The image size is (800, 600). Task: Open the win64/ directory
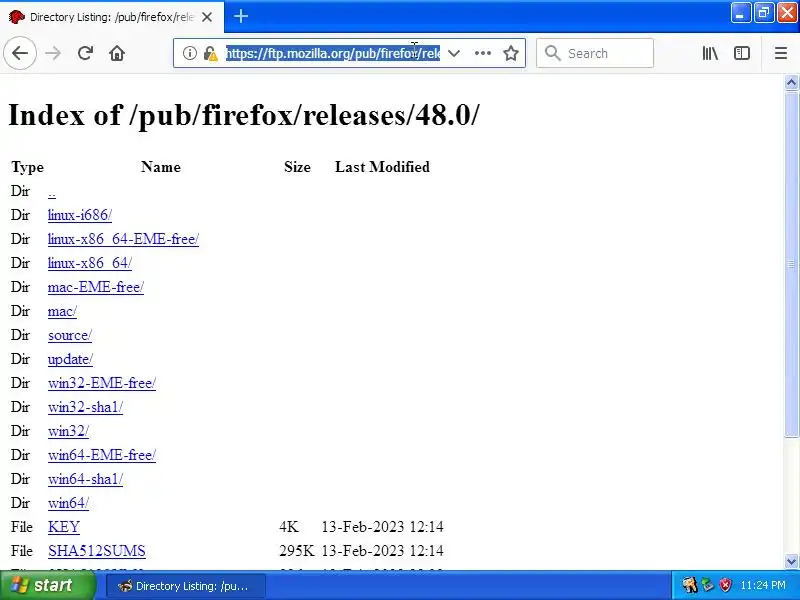coord(68,503)
